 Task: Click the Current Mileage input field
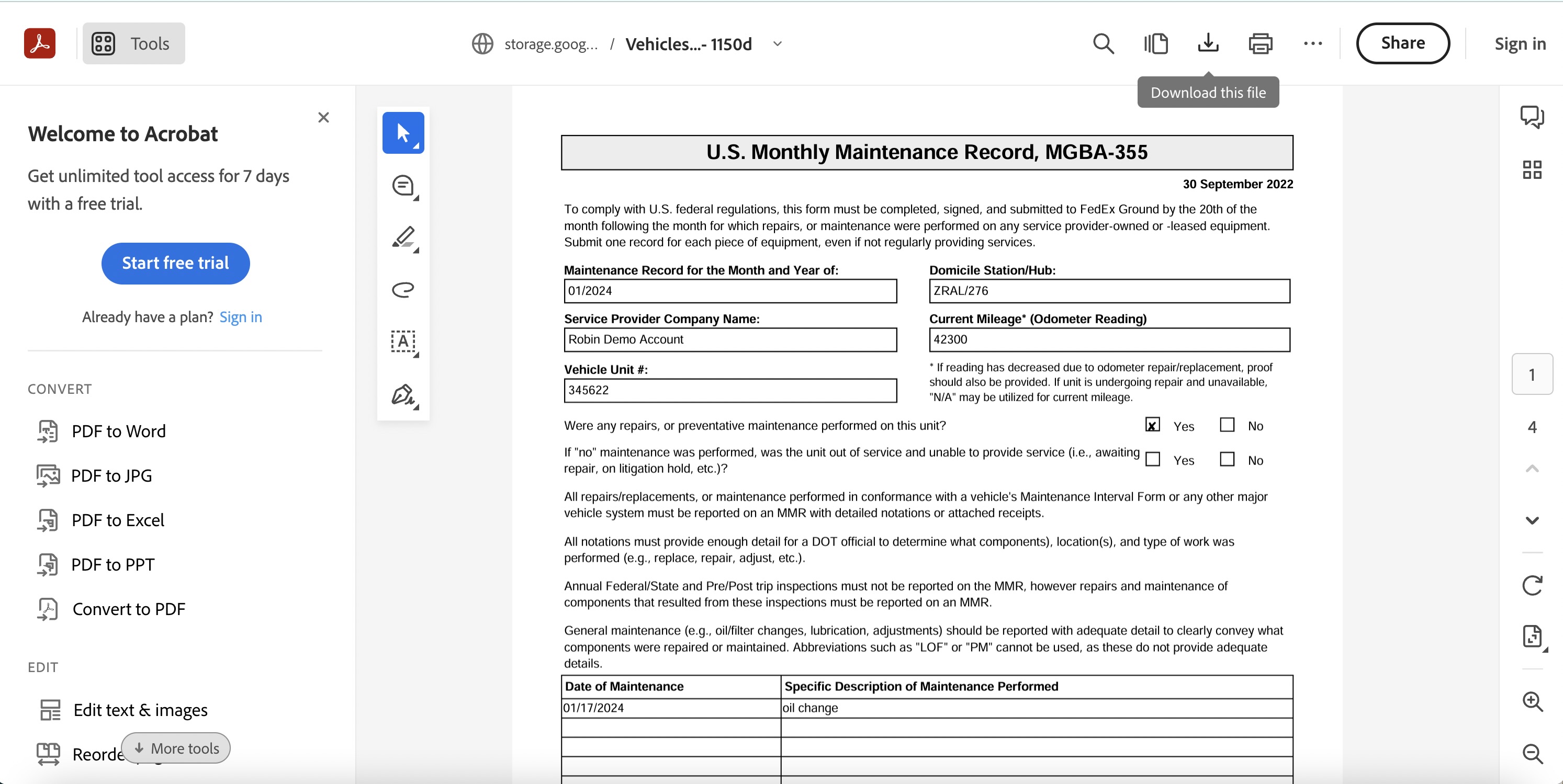pos(1108,339)
